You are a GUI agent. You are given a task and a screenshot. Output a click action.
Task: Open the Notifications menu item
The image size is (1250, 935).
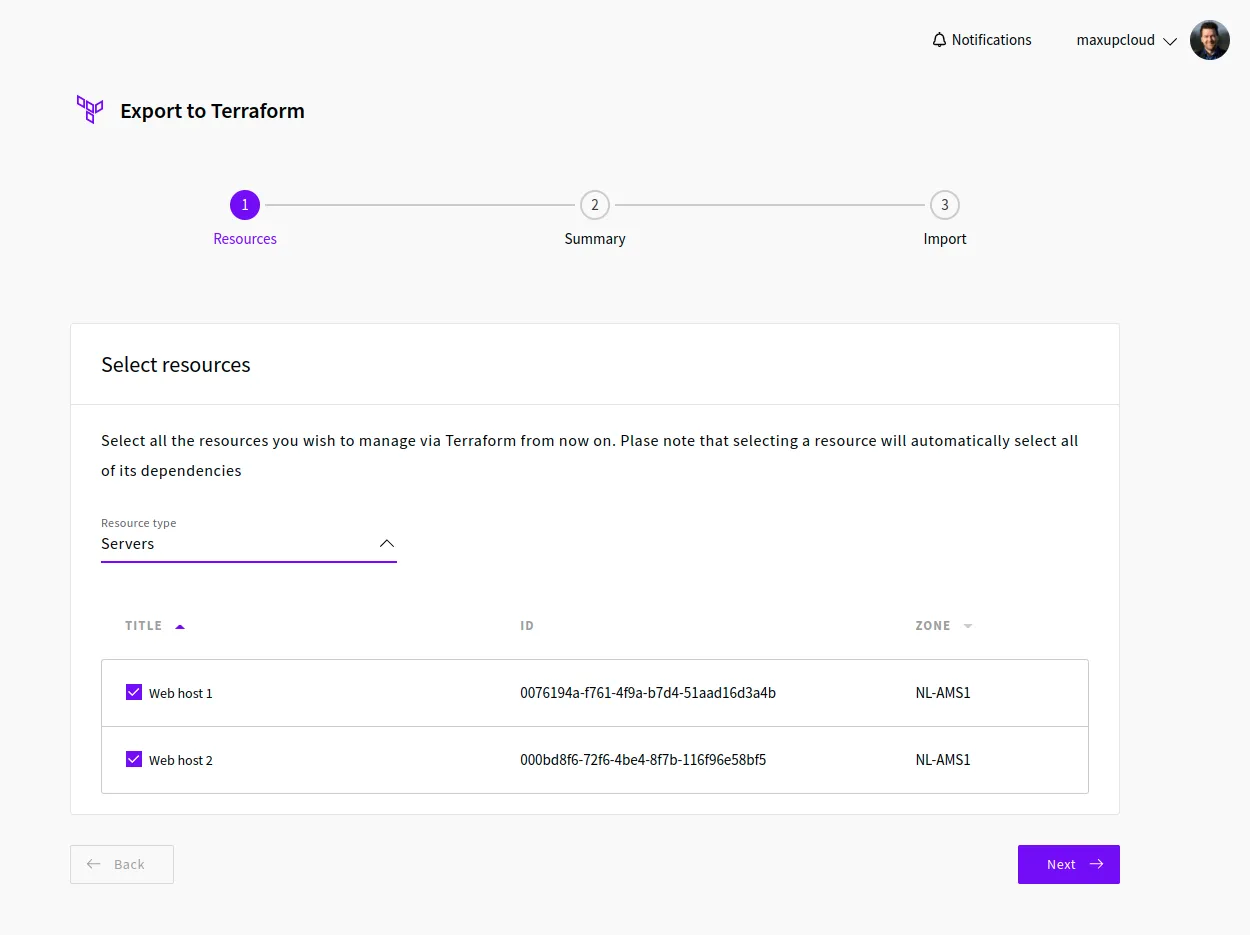[x=990, y=40]
